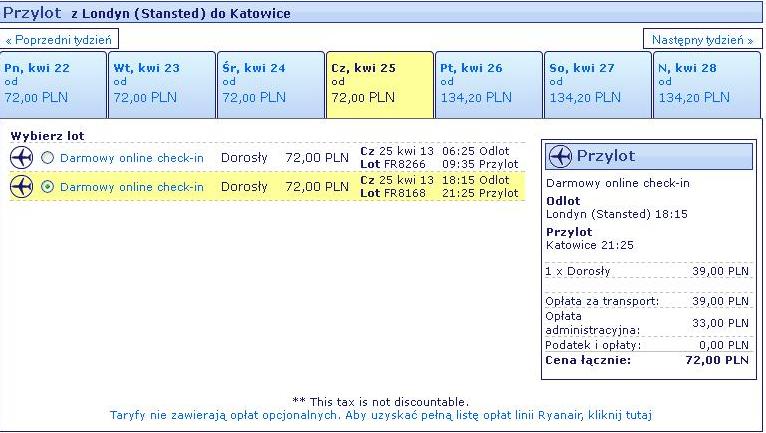This screenshot has width=766, height=433.
Task: Select the radio button for the 06:25 flight
Action: [47, 158]
